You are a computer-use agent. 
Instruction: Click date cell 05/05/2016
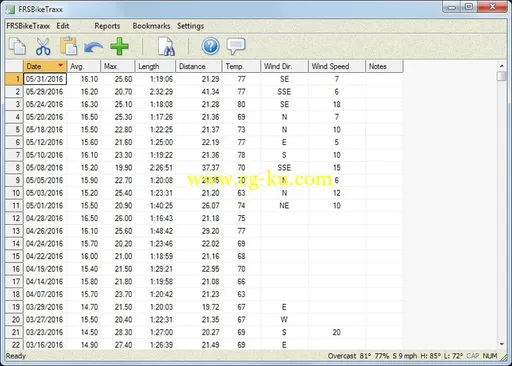(x=45, y=180)
